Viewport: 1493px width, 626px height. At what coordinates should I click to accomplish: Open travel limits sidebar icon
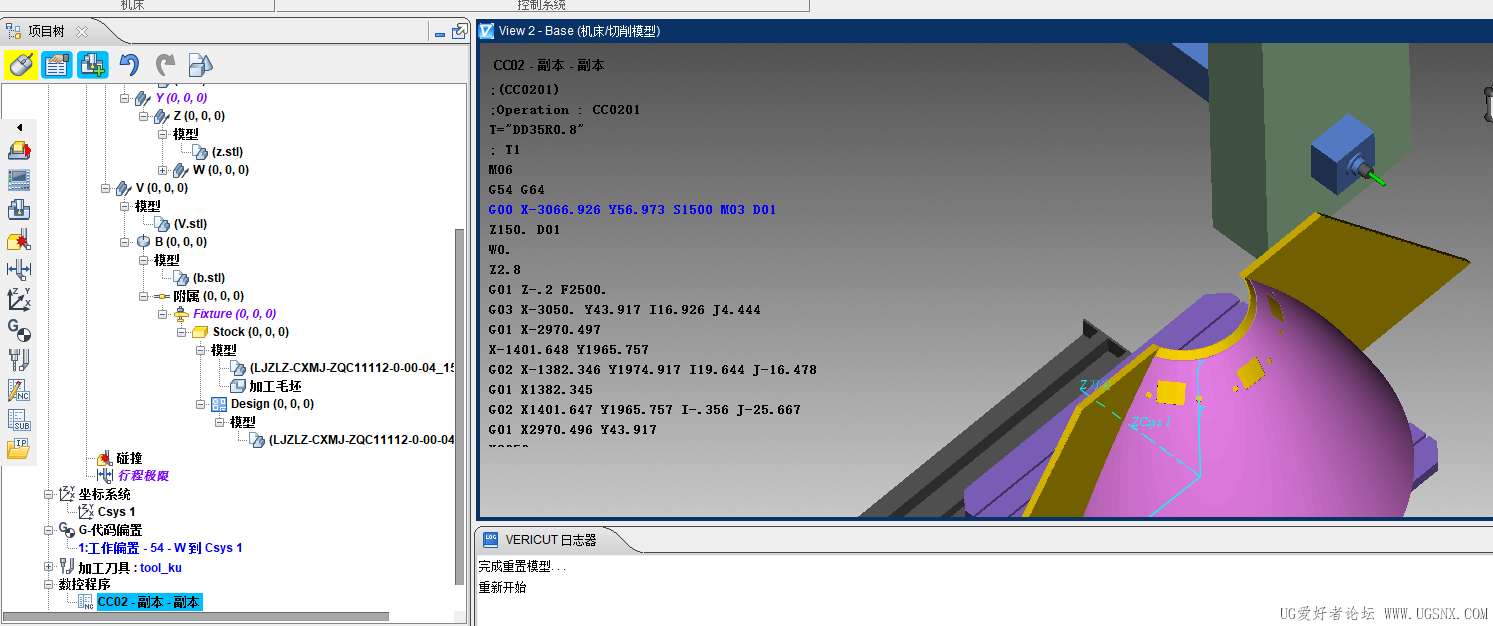click(19, 269)
